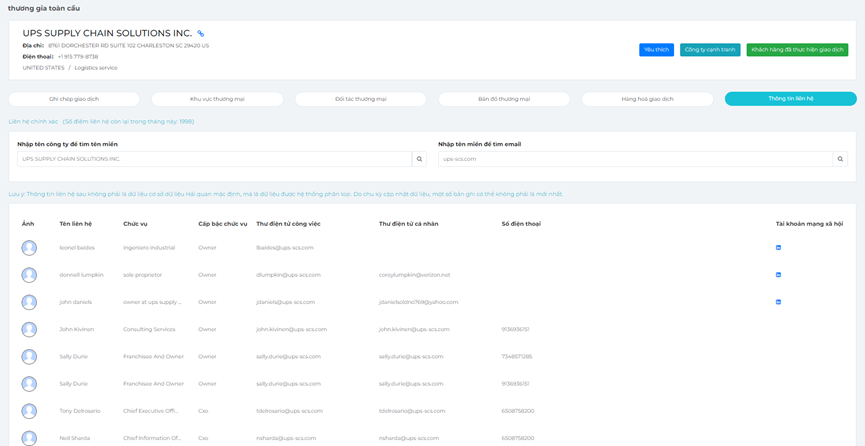865x446 pixels.
Task: Click contact name Tony Delrosario
Action: coord(80,411)
